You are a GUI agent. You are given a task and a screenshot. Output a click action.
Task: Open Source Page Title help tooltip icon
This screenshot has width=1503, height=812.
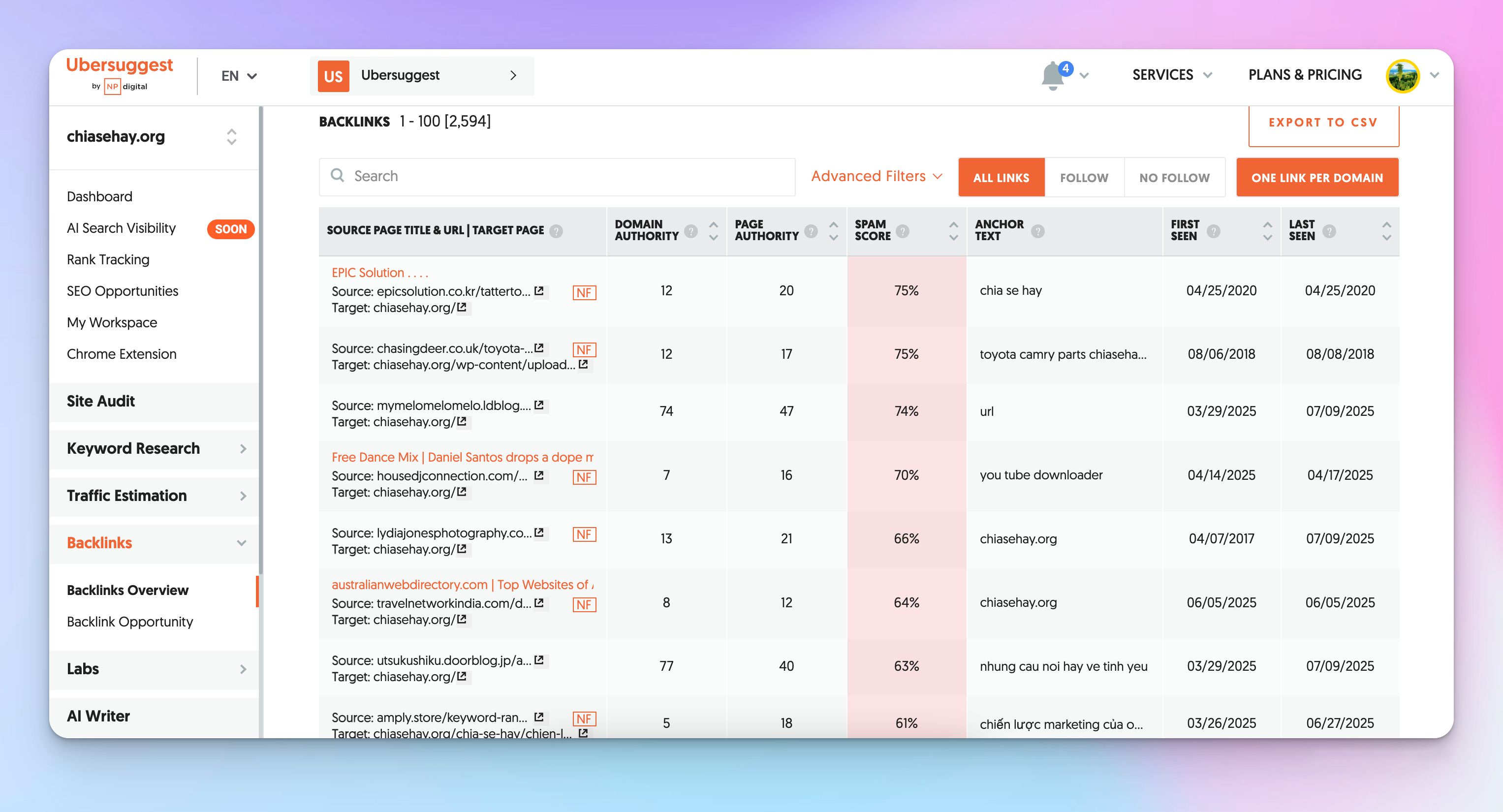click(557, 231)
